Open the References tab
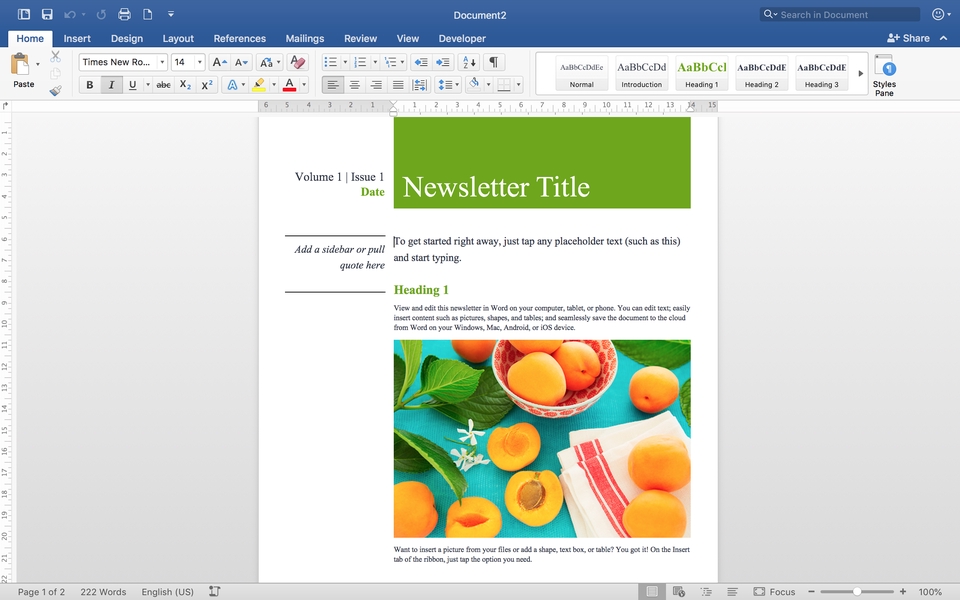Screen dimensions: 960x600 point(239,38)
